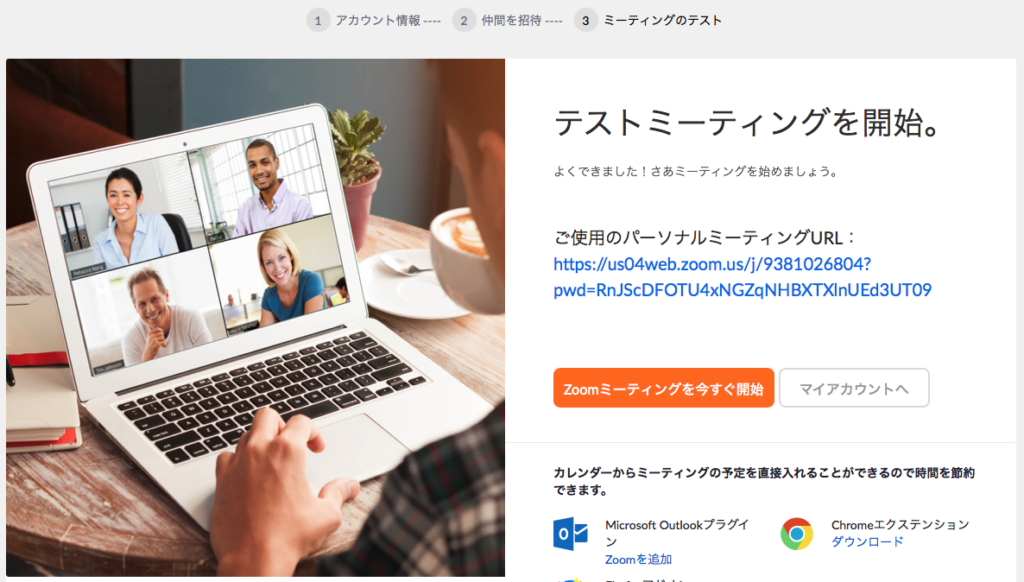The height and width of the screenshot is (582, 1024).
Task: Click the Microsoft Outlook plugin icon
Action: pyautogui.click(x=570, y=534)
